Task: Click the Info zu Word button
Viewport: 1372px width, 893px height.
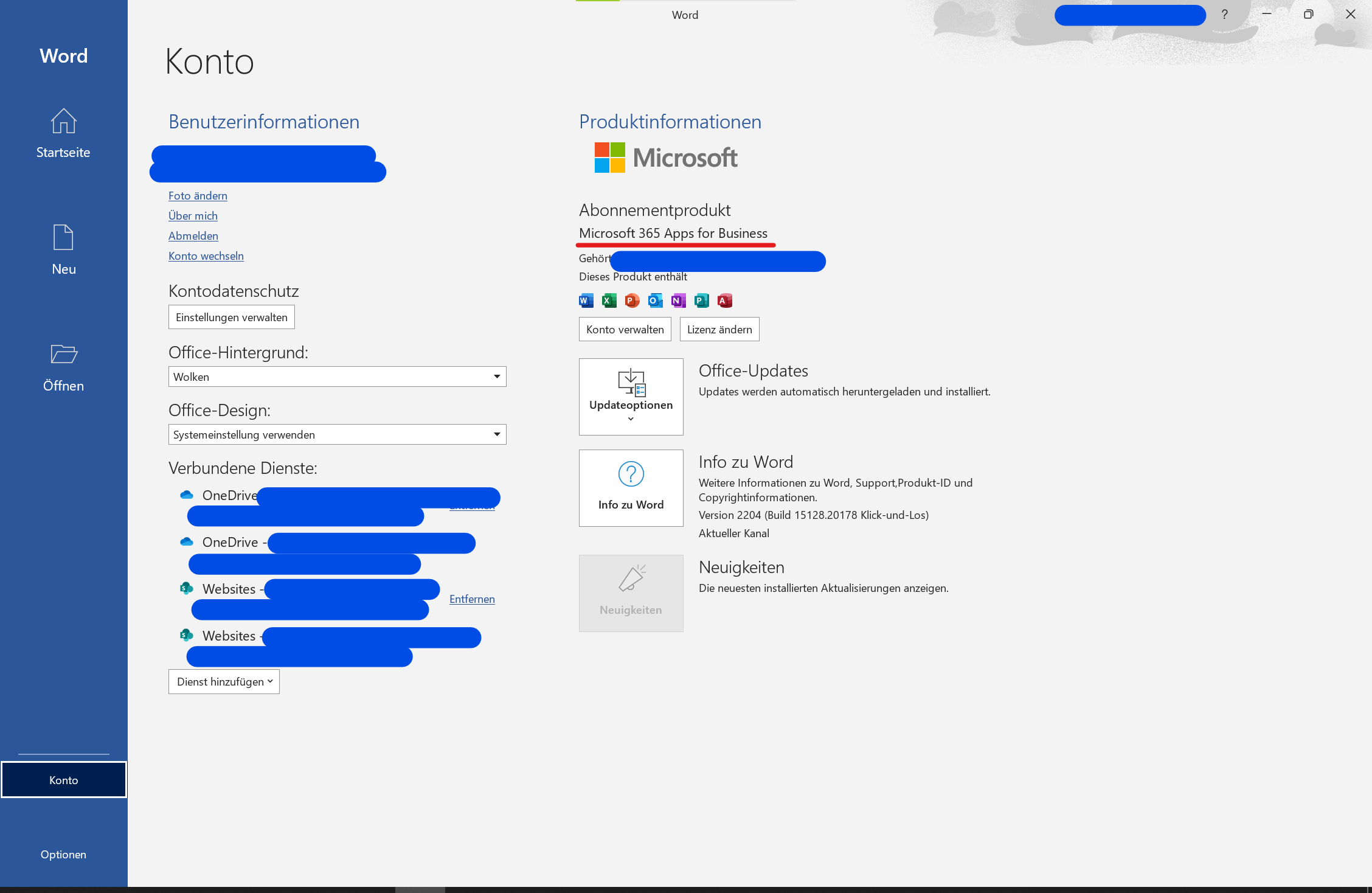Action: pos(631,488)
